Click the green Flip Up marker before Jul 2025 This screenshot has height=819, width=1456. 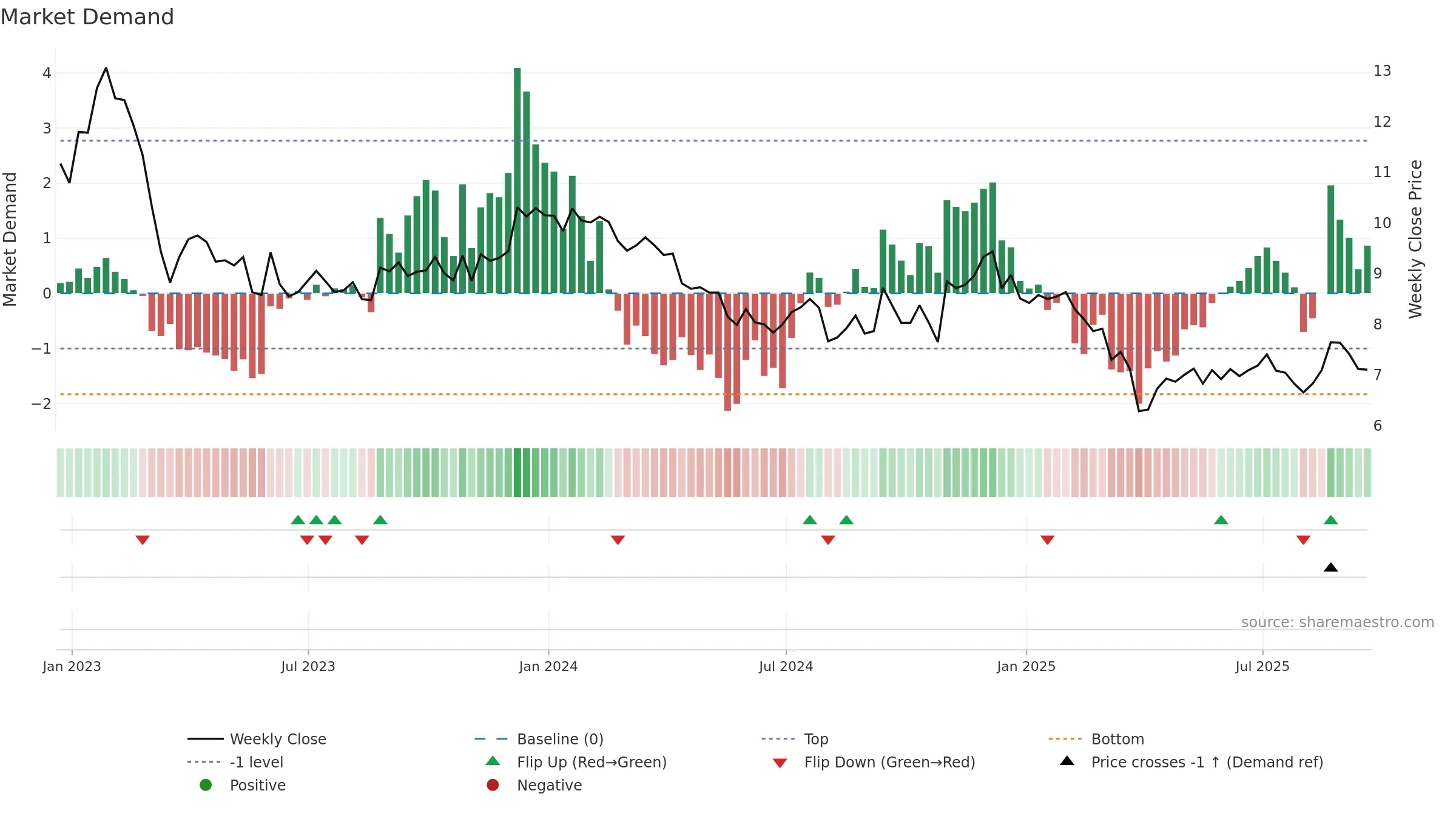point(1221,520)
